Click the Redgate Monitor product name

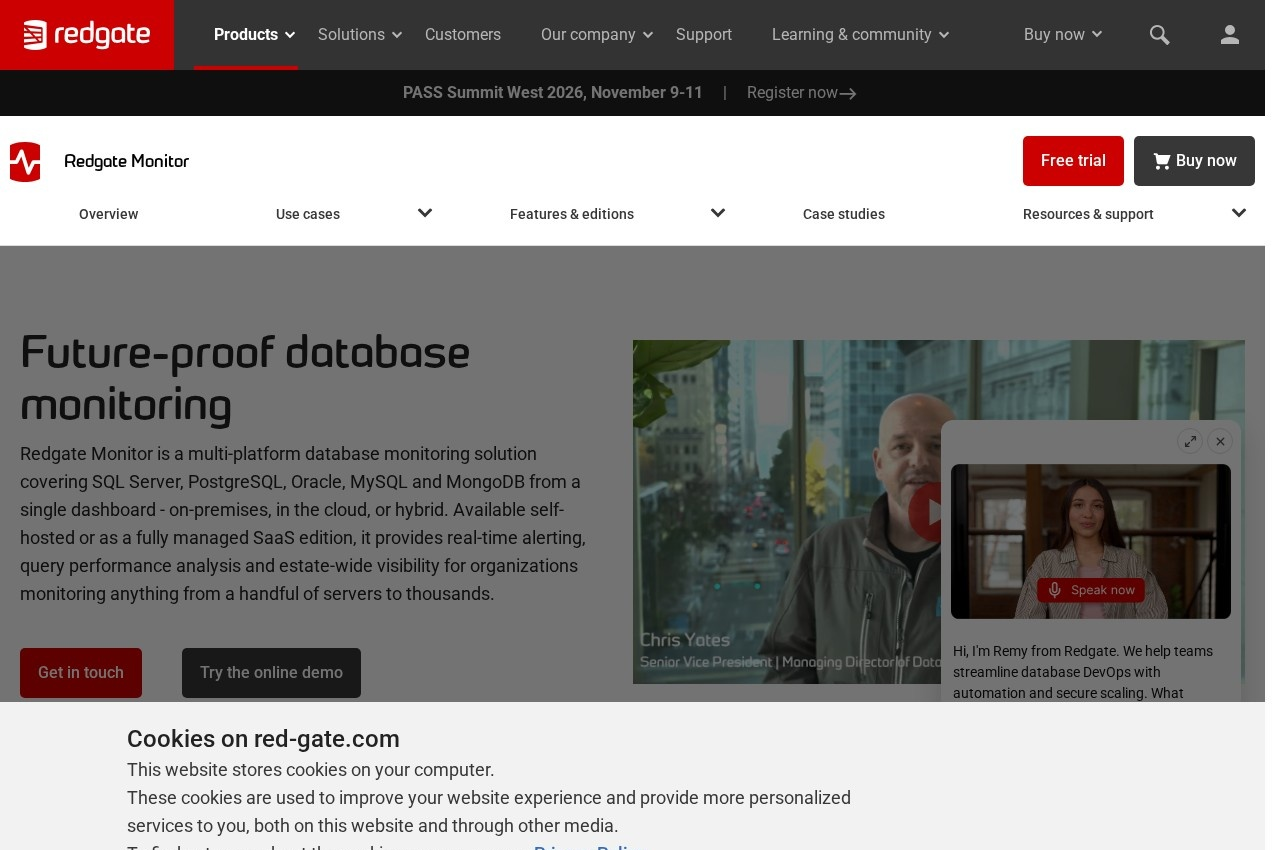coord(127,161)
